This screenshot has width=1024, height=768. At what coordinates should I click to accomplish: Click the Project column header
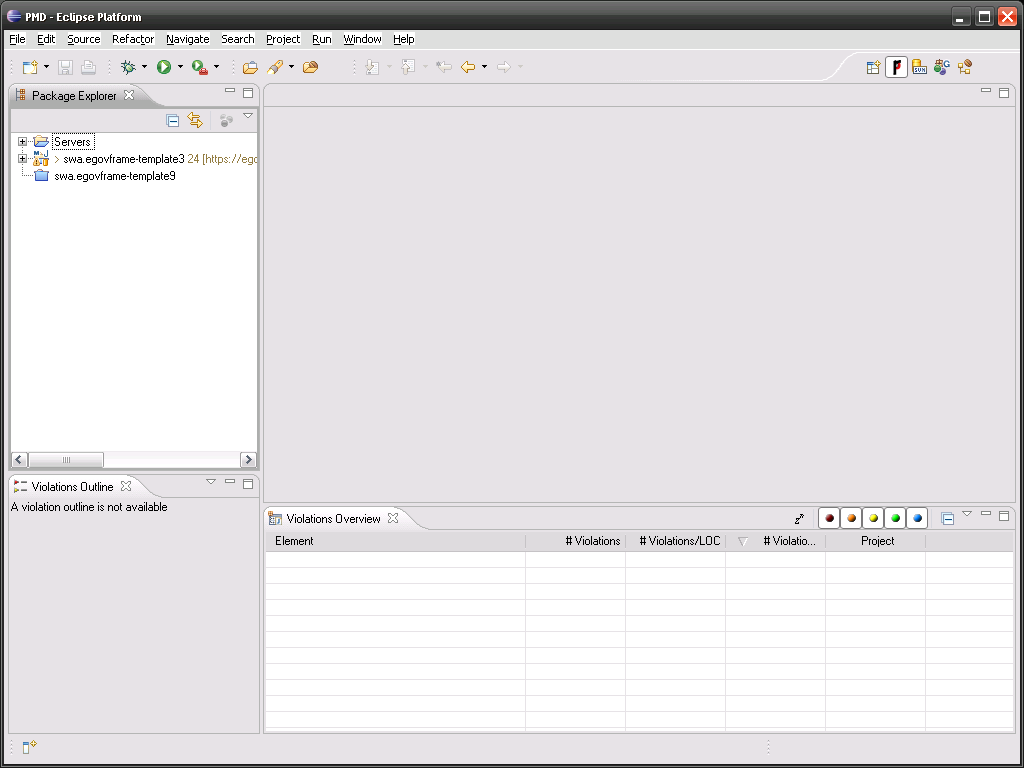877,541
